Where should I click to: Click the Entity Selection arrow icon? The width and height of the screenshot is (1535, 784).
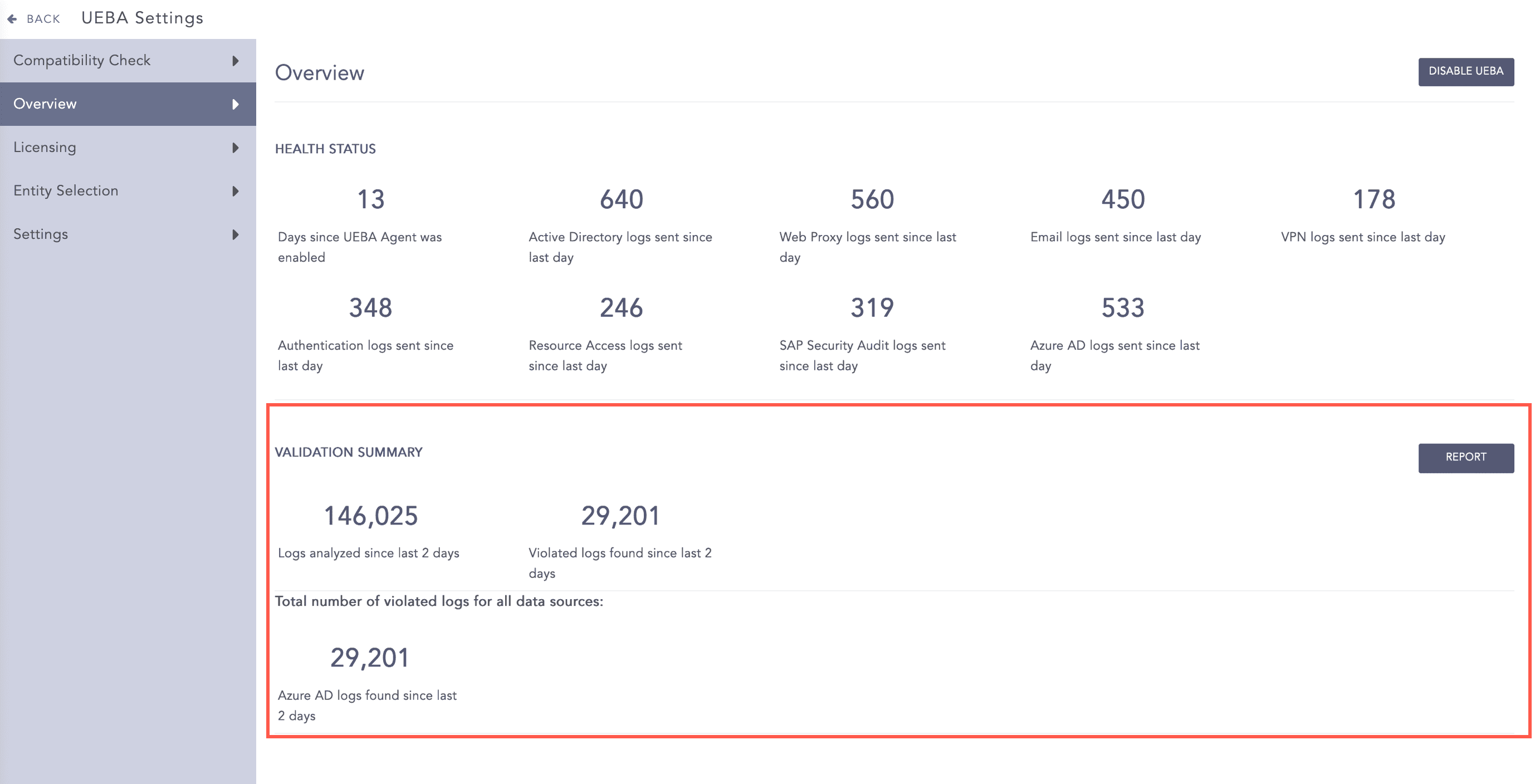236,191
